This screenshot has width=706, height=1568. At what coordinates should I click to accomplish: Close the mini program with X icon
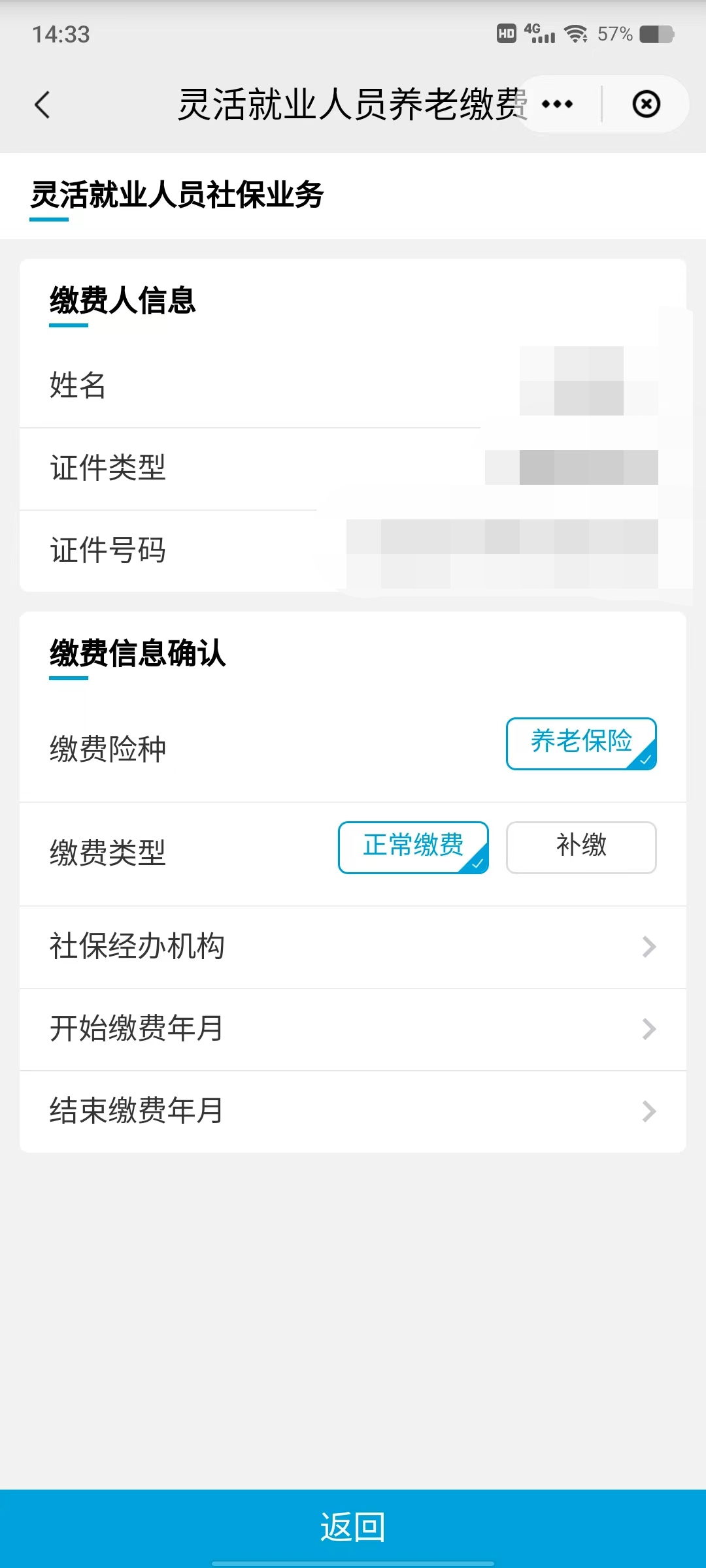coord(646,105)
